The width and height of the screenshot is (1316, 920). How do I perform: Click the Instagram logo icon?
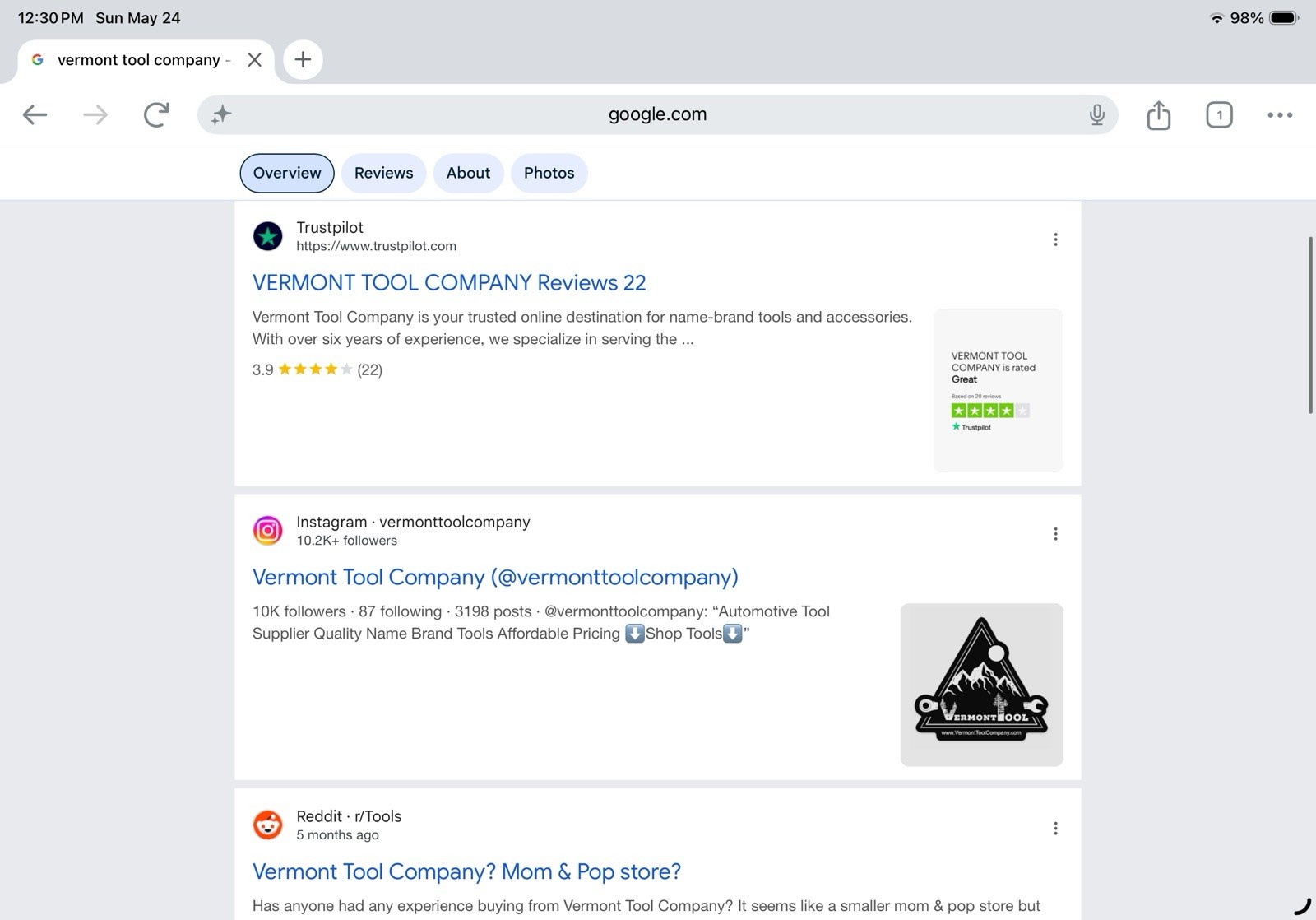[x=267, y=531]
